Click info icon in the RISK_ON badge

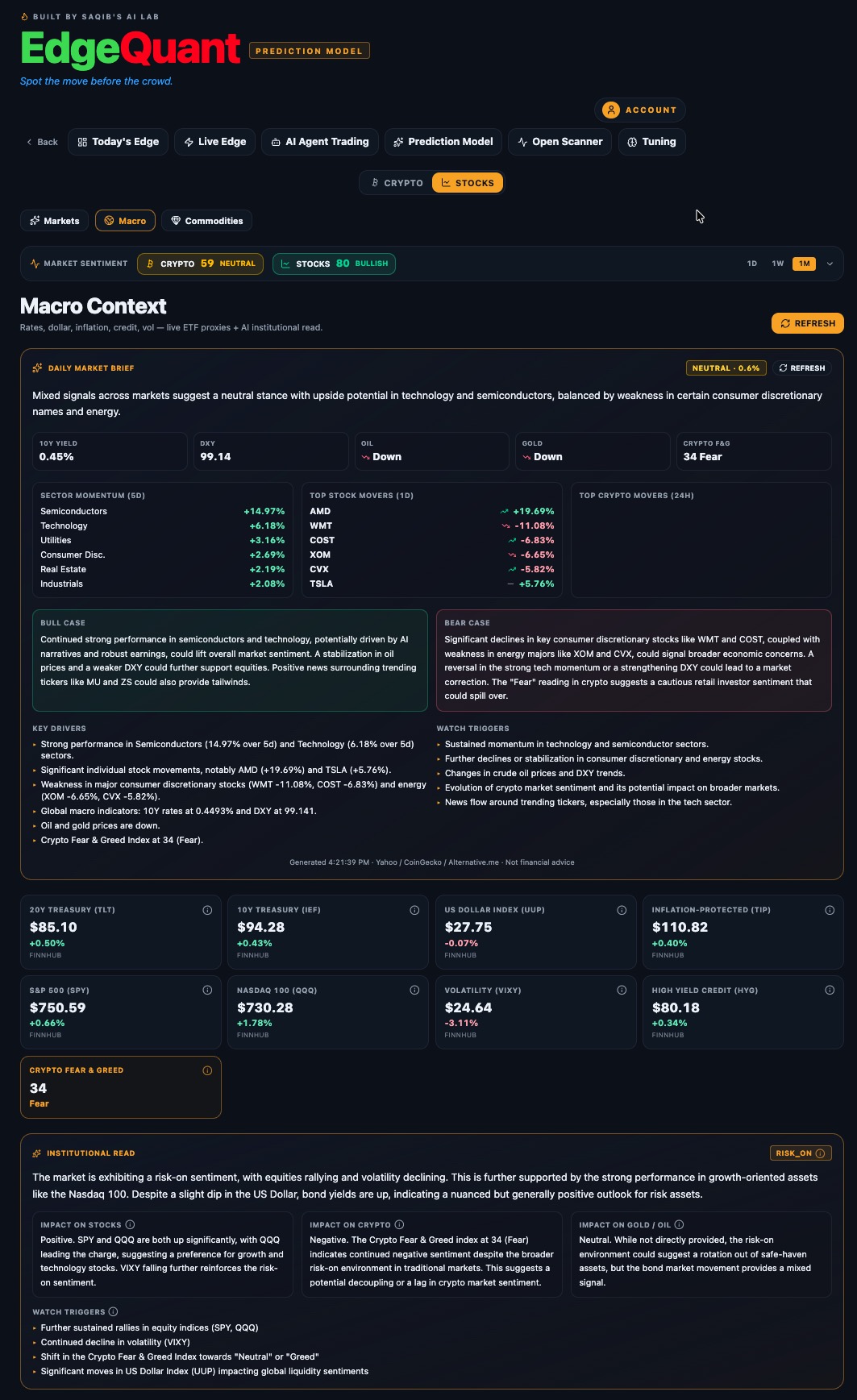[x=820, y=1153]
